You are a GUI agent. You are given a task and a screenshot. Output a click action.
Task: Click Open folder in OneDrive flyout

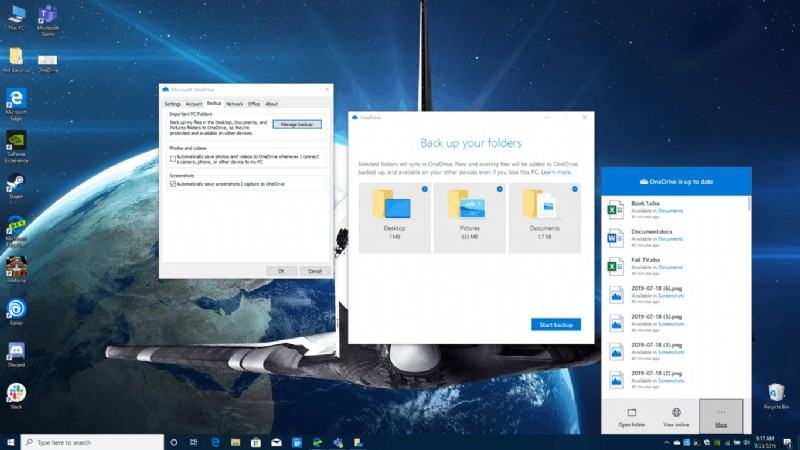[632, 417]
